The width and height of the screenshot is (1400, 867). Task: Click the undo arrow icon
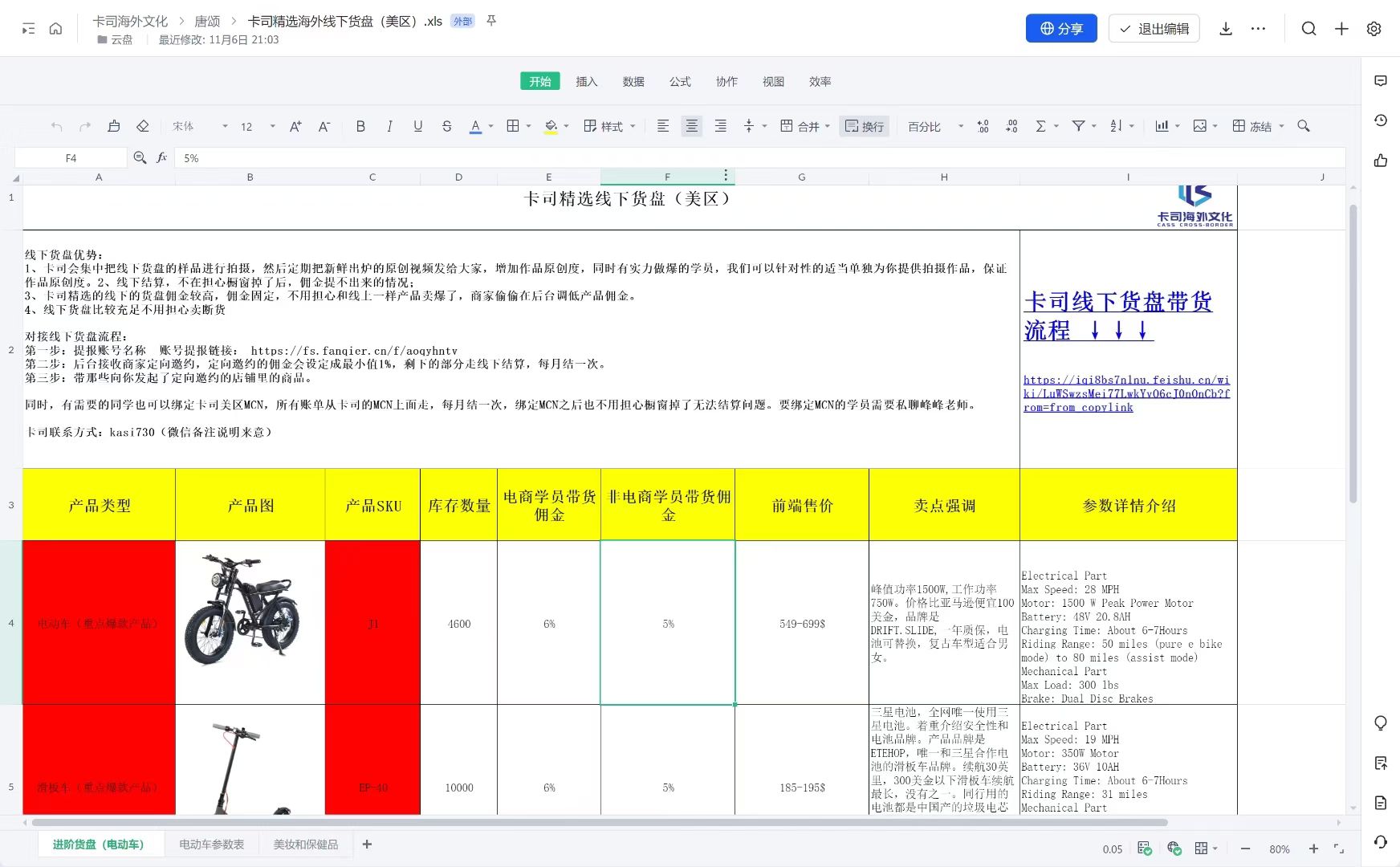point(56,126)
